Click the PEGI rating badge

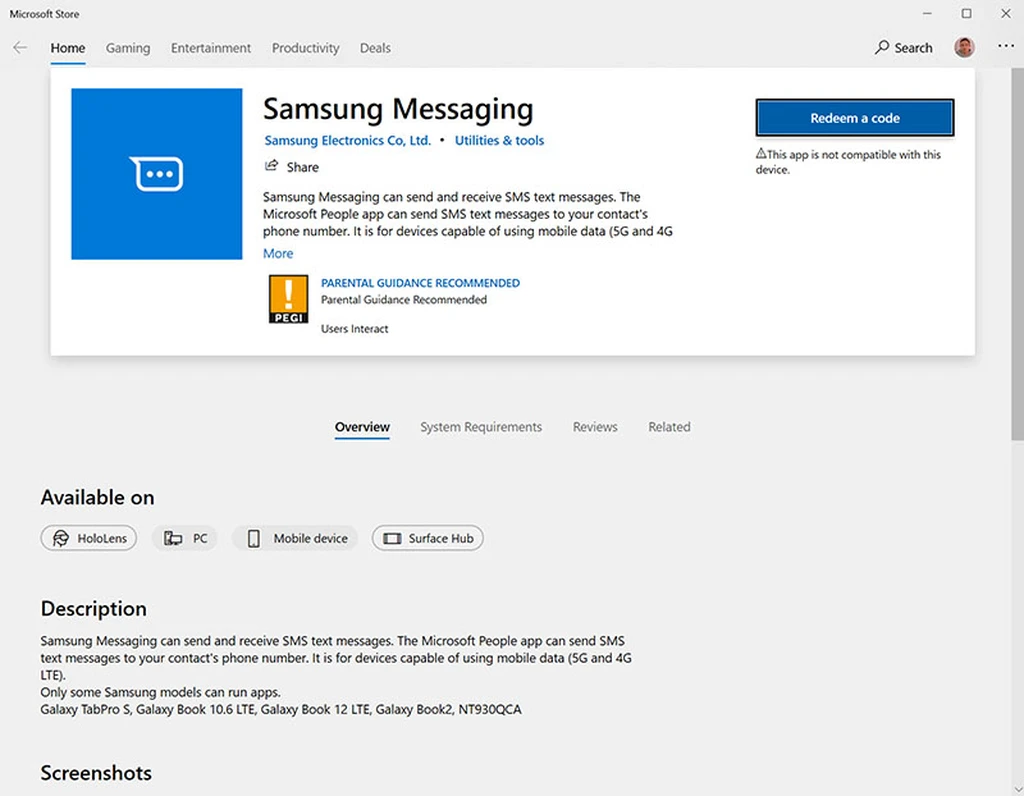(x=288, y=299)
